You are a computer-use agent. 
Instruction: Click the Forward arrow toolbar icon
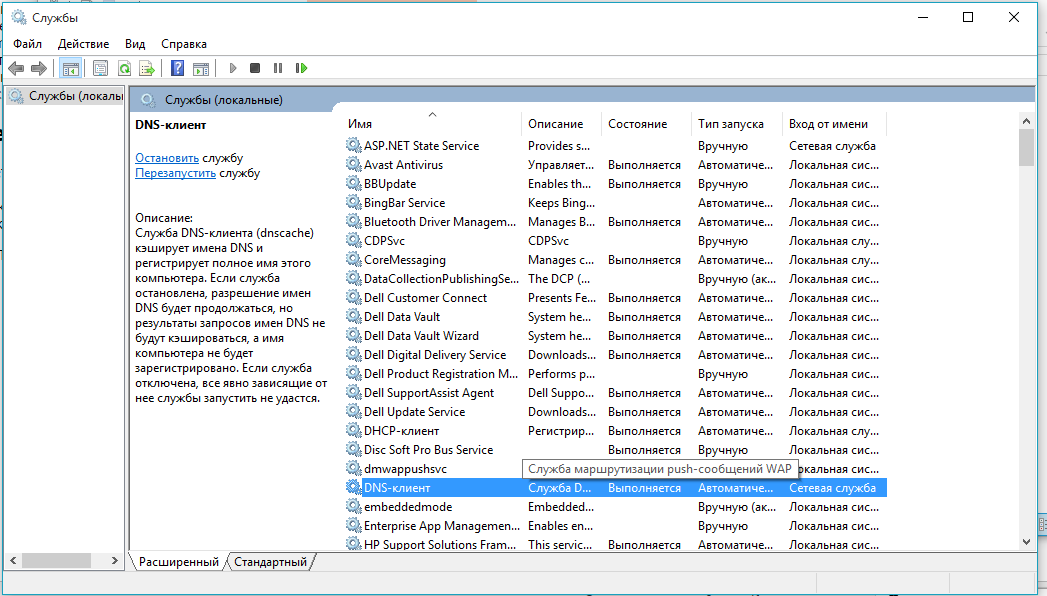39,68
